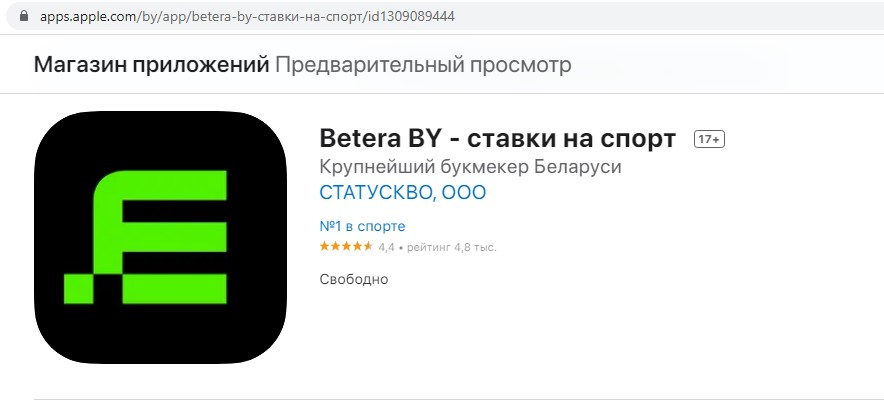Click the Предварительный просмотр header text

click(423, 65)
